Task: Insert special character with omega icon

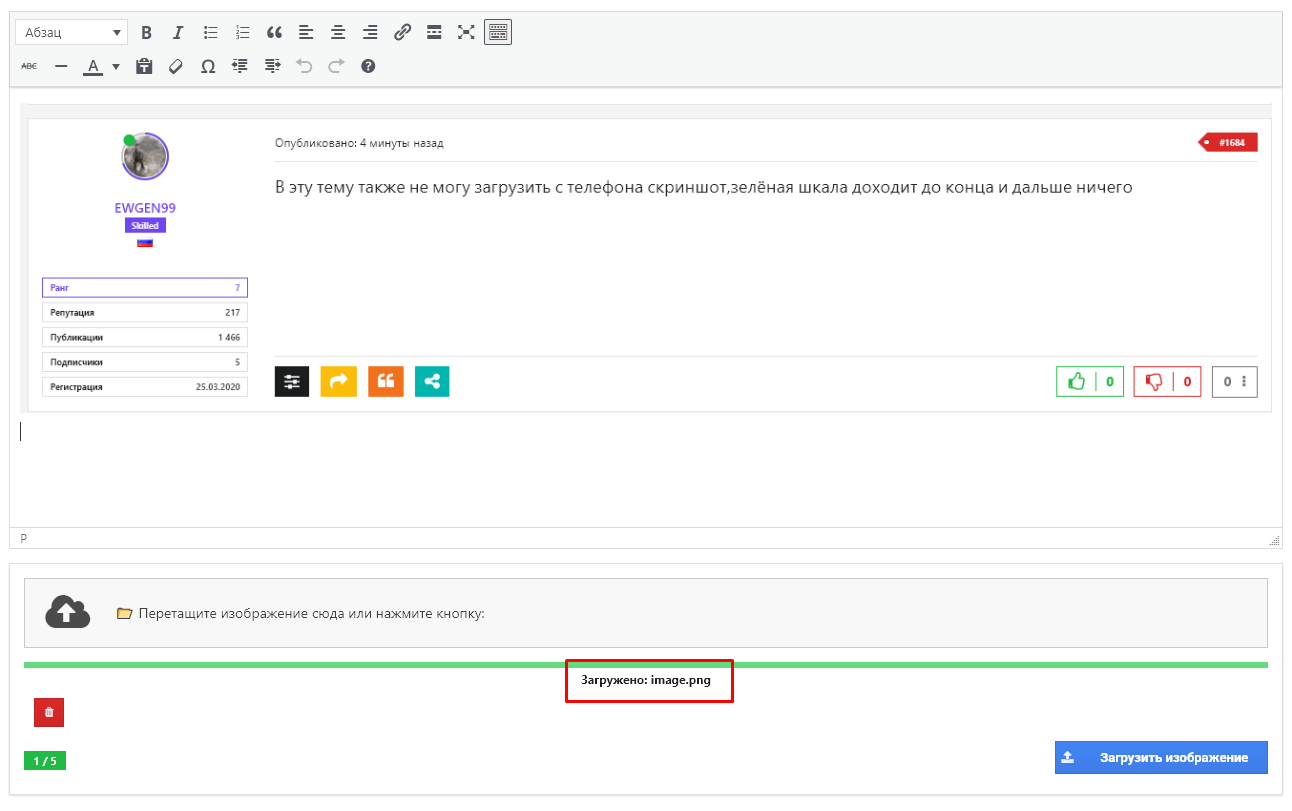Action: (x=208, y=66)
